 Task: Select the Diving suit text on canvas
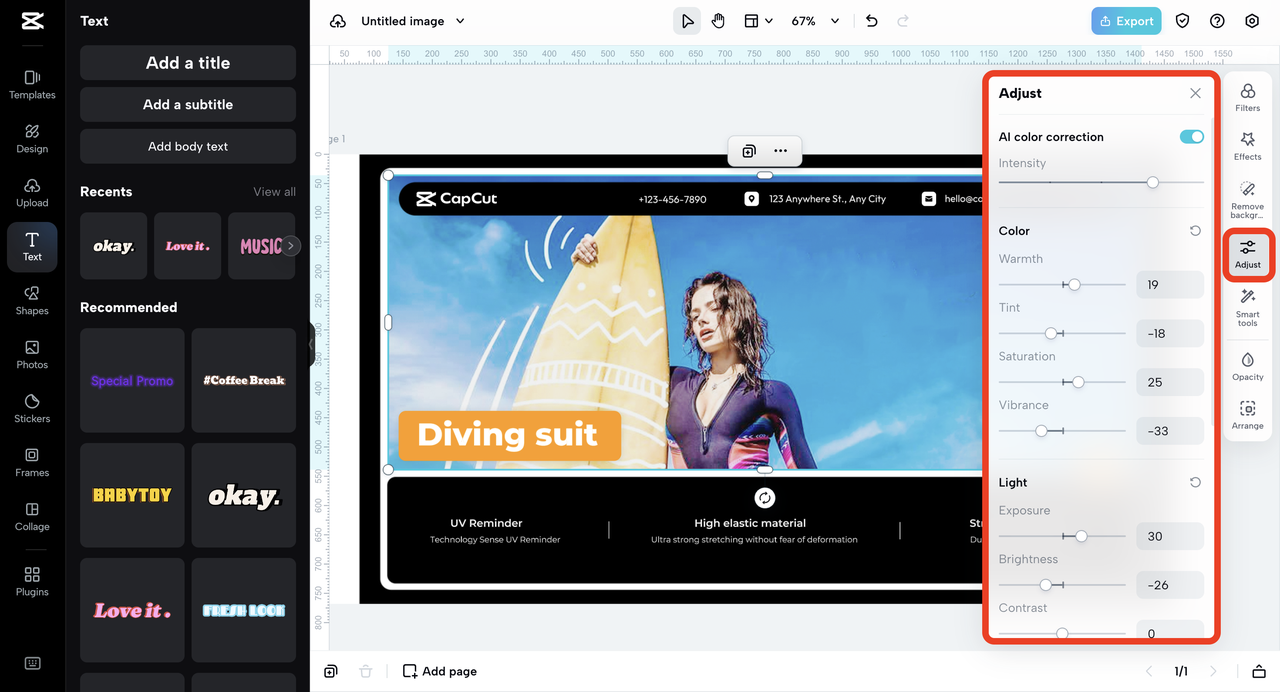pyautogui.click(x=509, y=435)
